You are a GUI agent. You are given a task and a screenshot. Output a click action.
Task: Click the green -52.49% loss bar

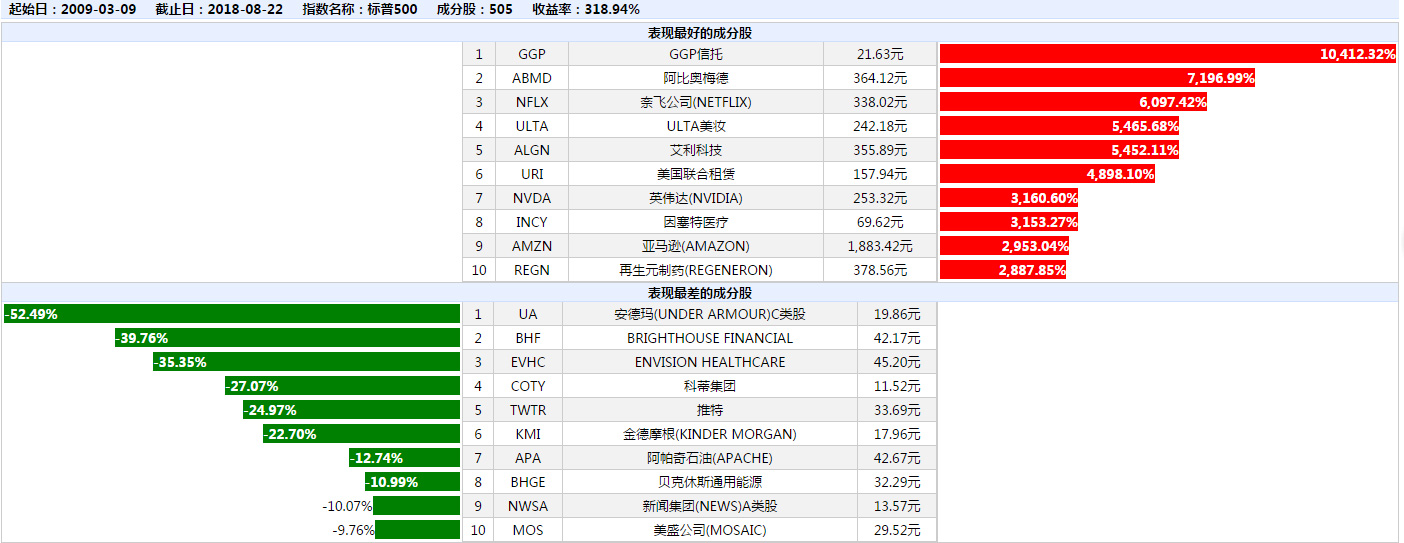(232, 314)
